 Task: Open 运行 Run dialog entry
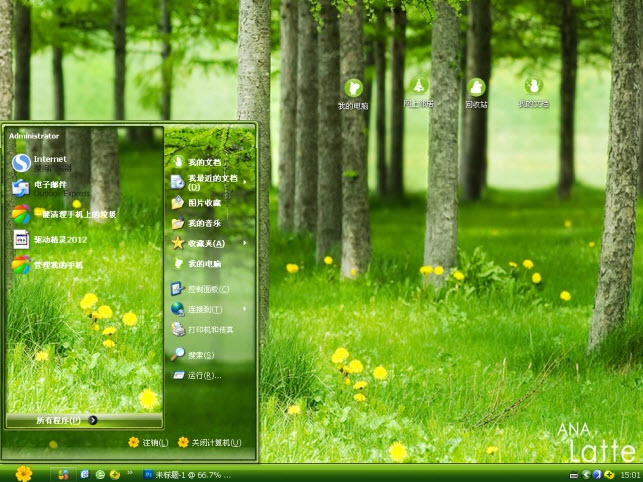click(x=203, y=376)
